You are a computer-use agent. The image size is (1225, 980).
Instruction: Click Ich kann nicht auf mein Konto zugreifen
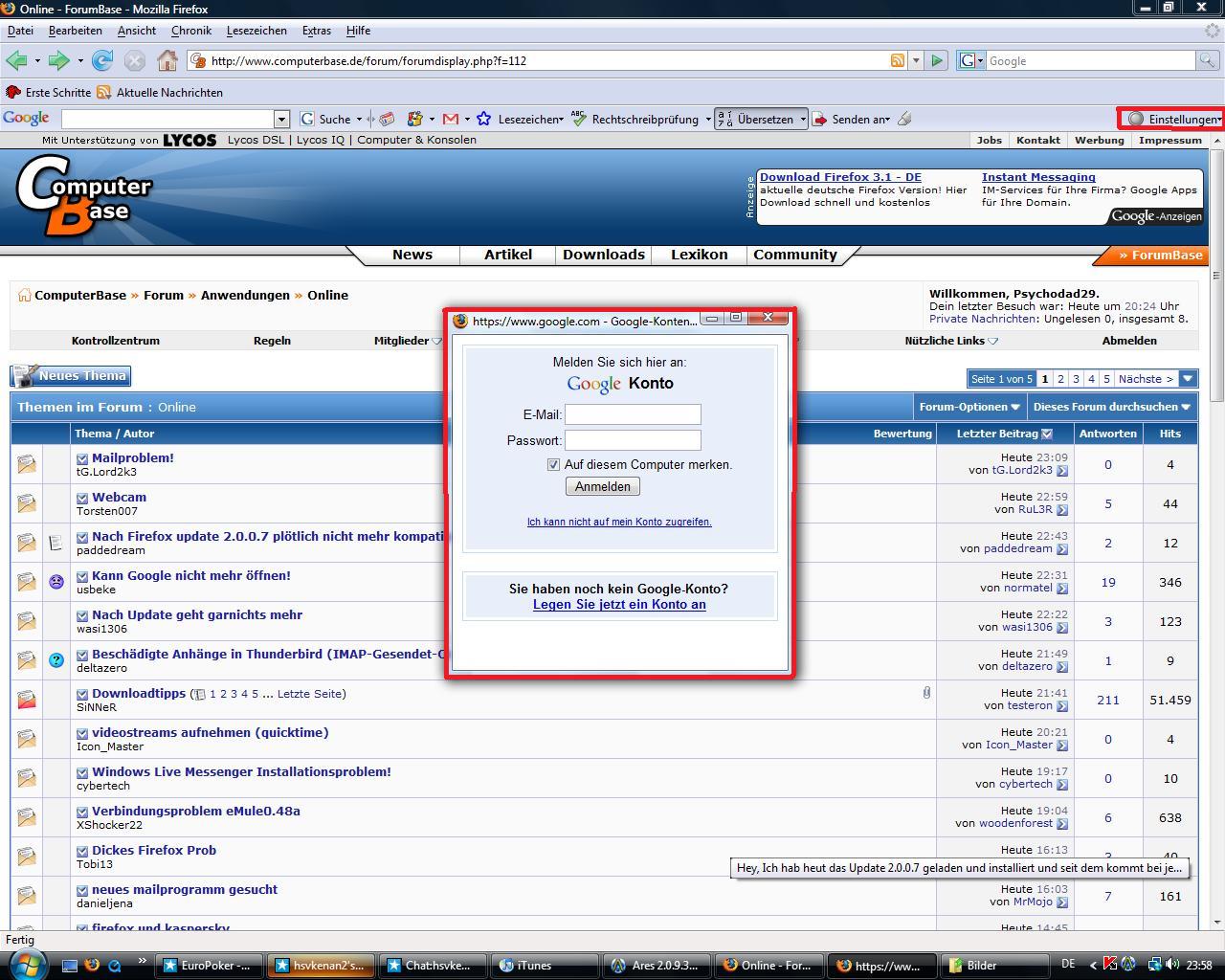pyautogui.click(x=619, y=522)
